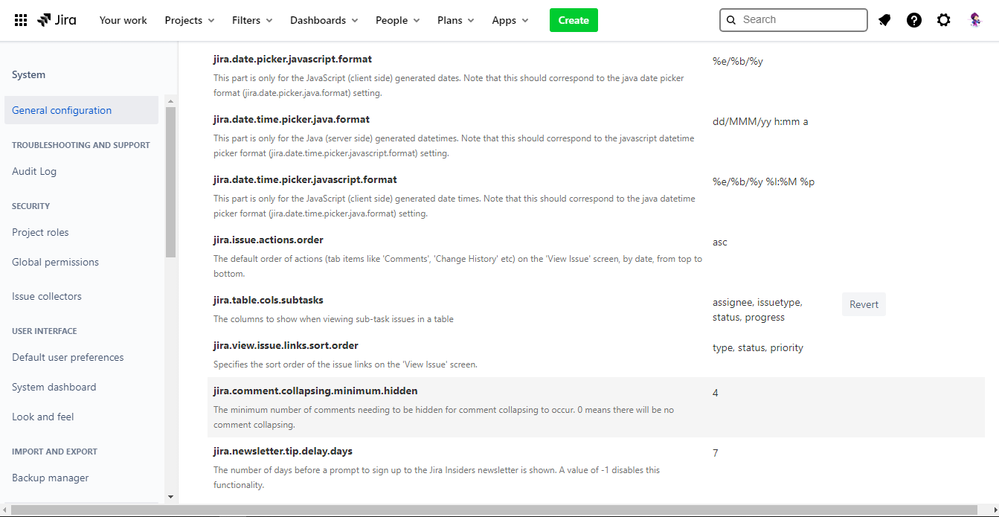Image resolution: width=999 pixels, height=517 pixels.
Task: Click jira.date.picker.javascript.format setting name
Action: click(x=292, y=59)
